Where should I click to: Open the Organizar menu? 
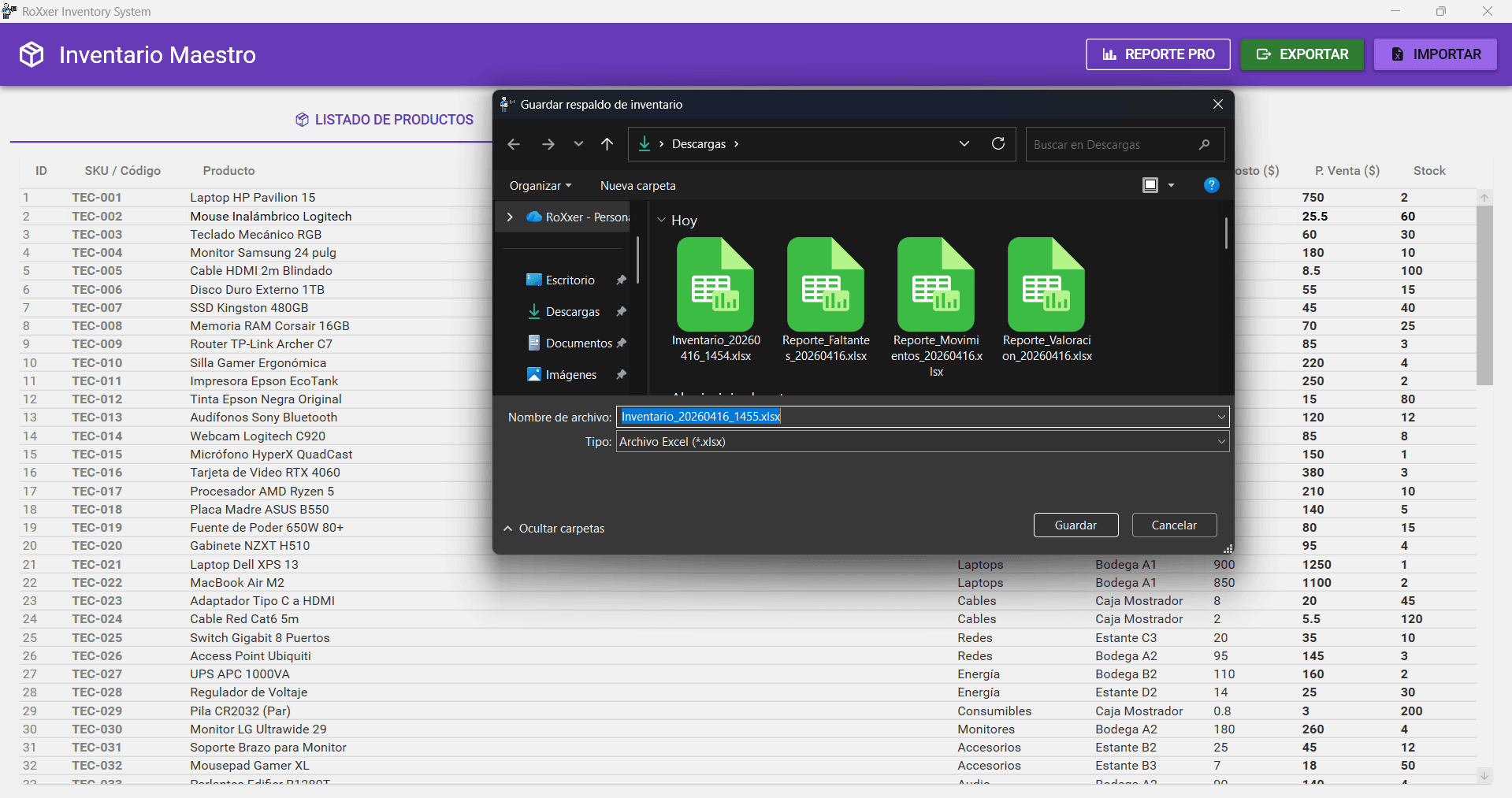pyautogui.click(x=541, y=186)
